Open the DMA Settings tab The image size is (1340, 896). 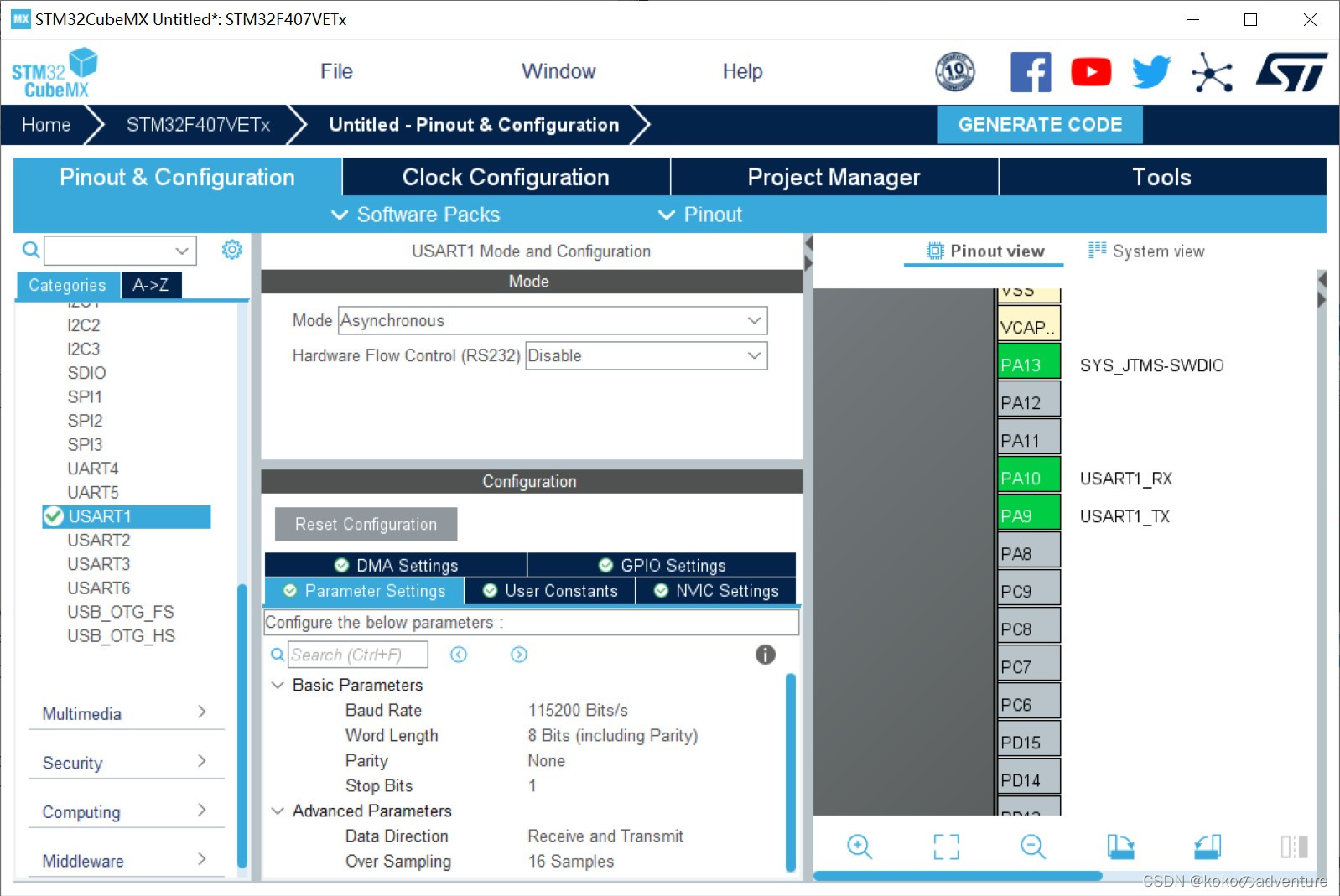coord(396,565)
